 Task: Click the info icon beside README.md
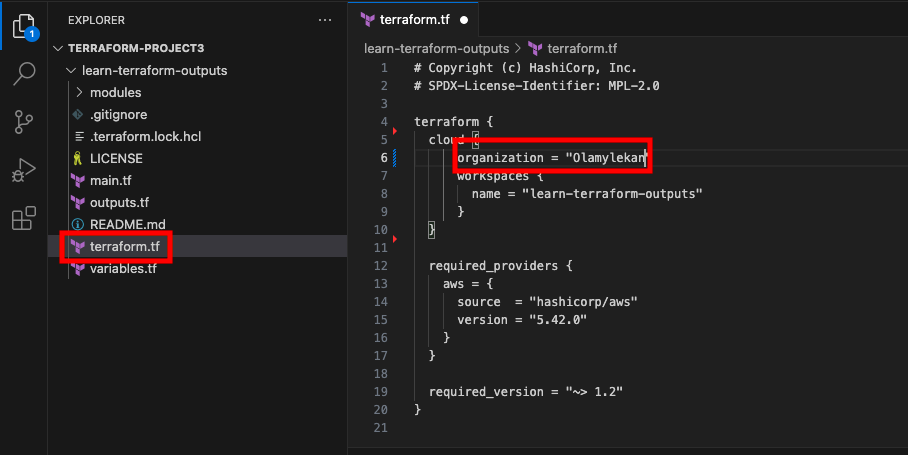click(78, 225)
